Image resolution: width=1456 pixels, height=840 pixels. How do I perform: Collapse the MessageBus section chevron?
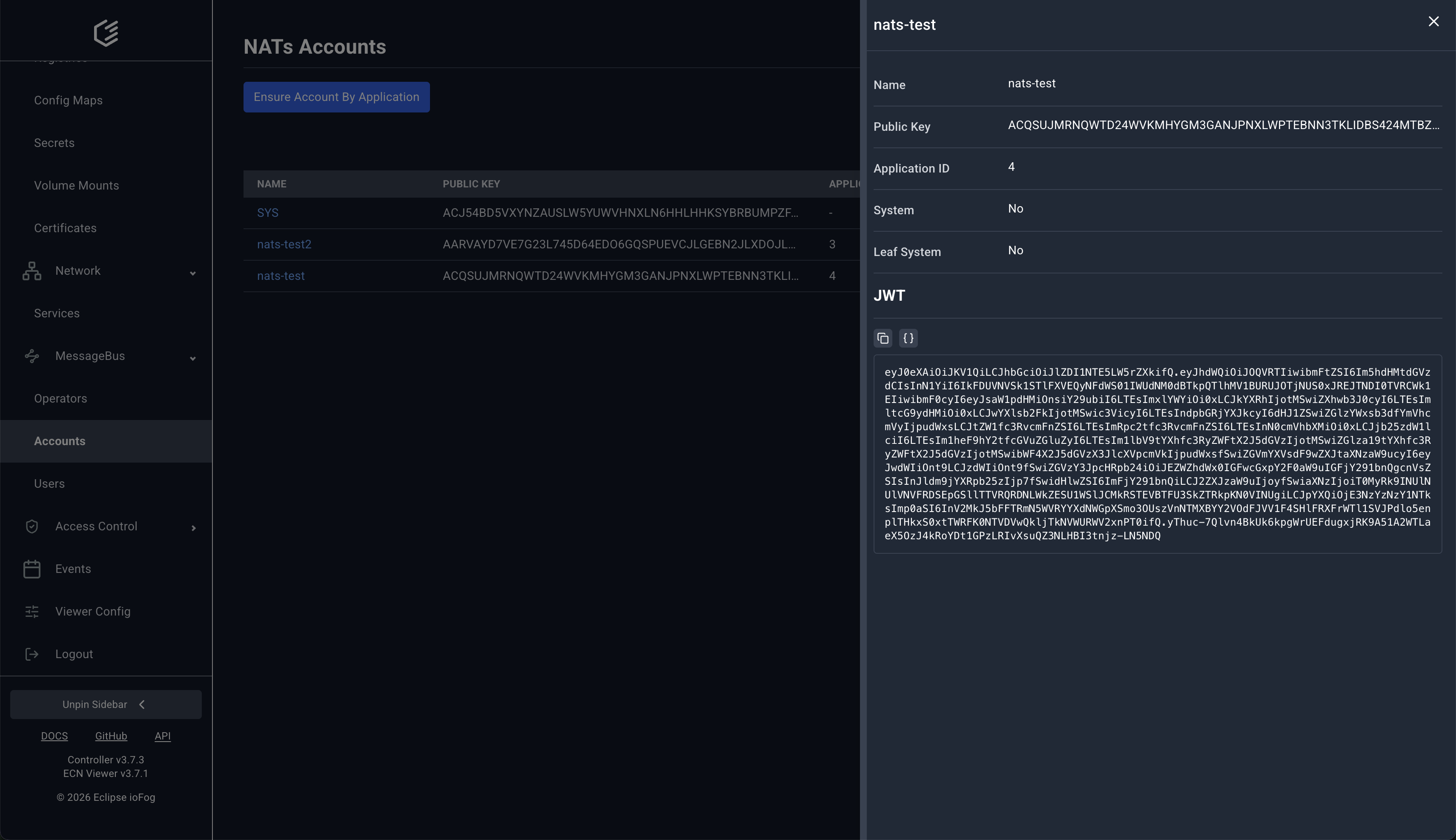click(x=193, y=358)
